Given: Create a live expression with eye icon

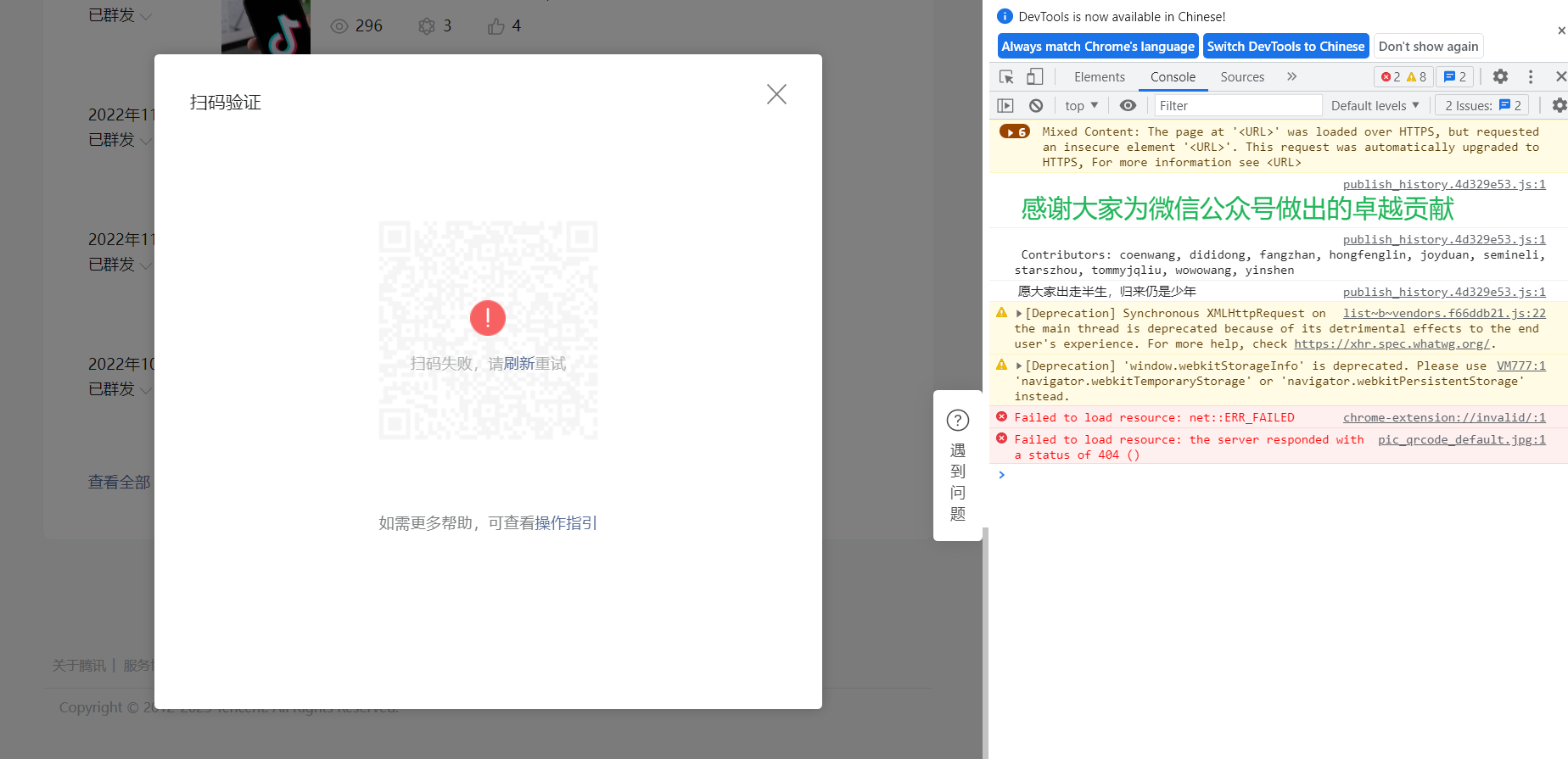Looking at the screenshot, I should point(1128,106).
